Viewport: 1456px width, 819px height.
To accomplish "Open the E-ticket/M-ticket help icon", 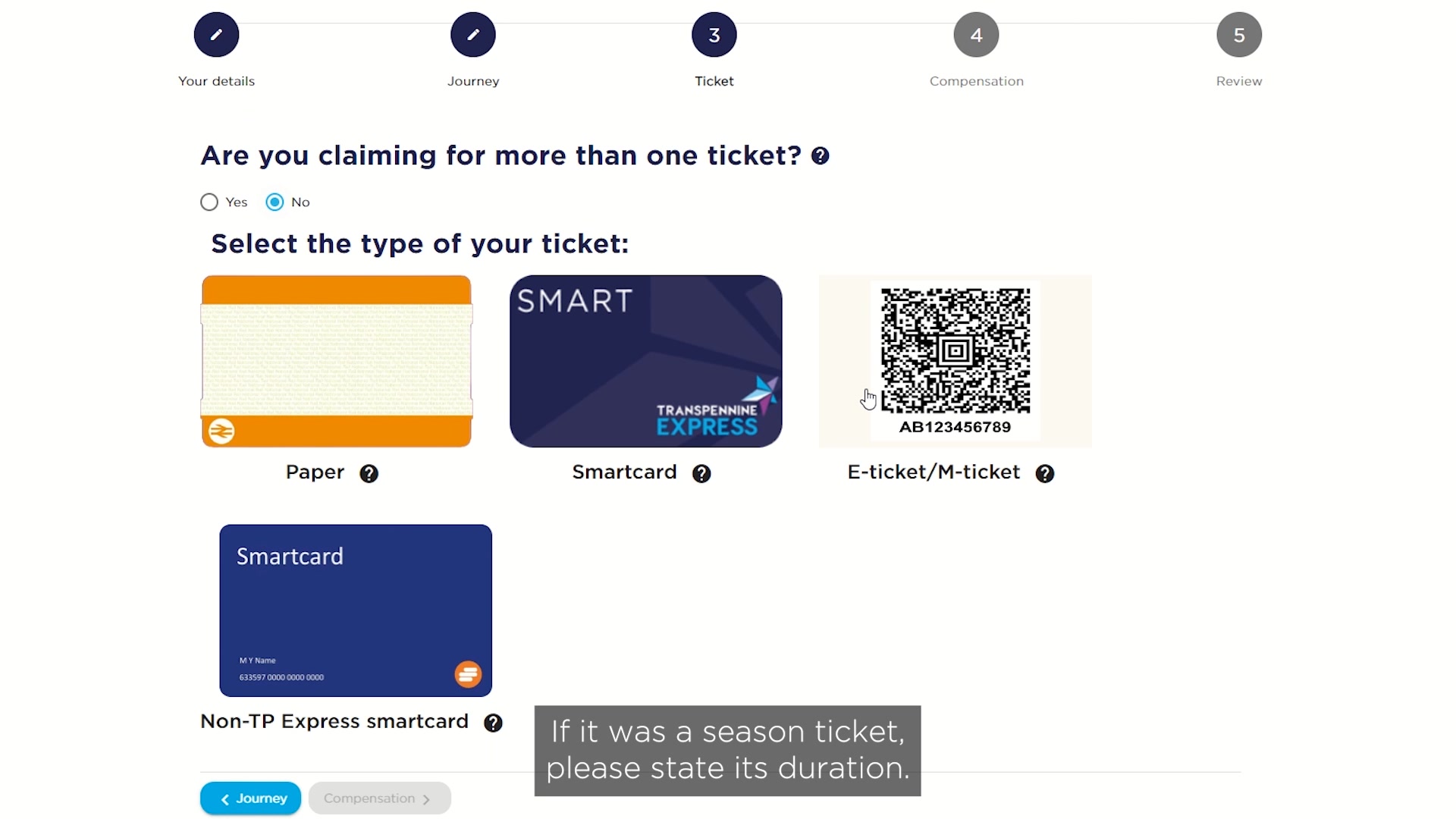I will click(1045, 474).
